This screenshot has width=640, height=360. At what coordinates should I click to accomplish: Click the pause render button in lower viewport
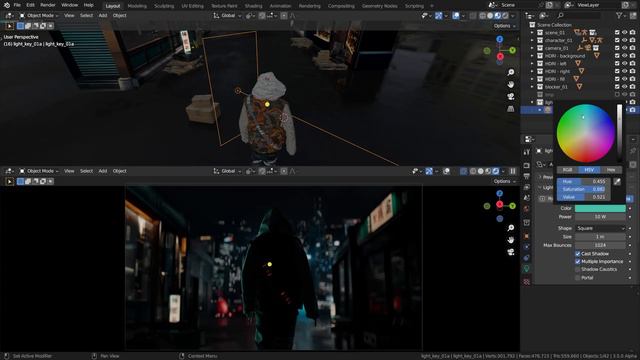pos(513,171)
